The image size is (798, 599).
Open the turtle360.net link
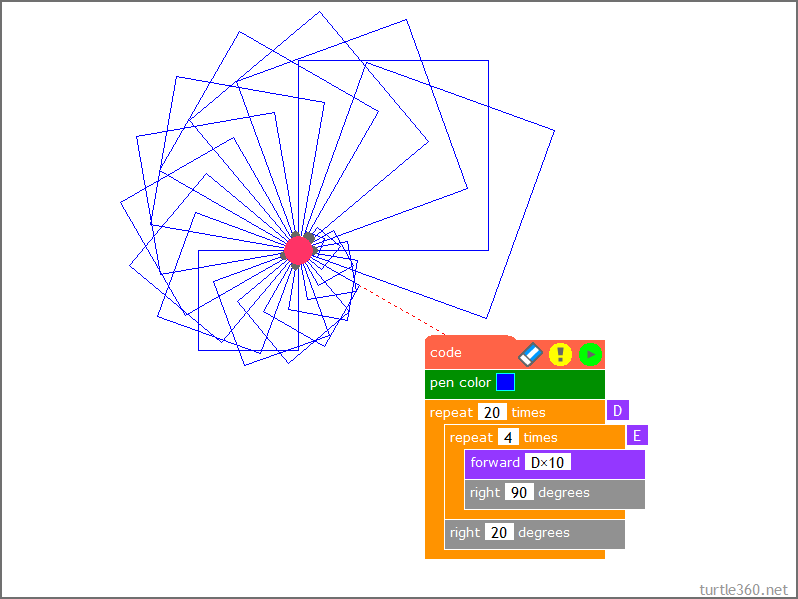745,588
